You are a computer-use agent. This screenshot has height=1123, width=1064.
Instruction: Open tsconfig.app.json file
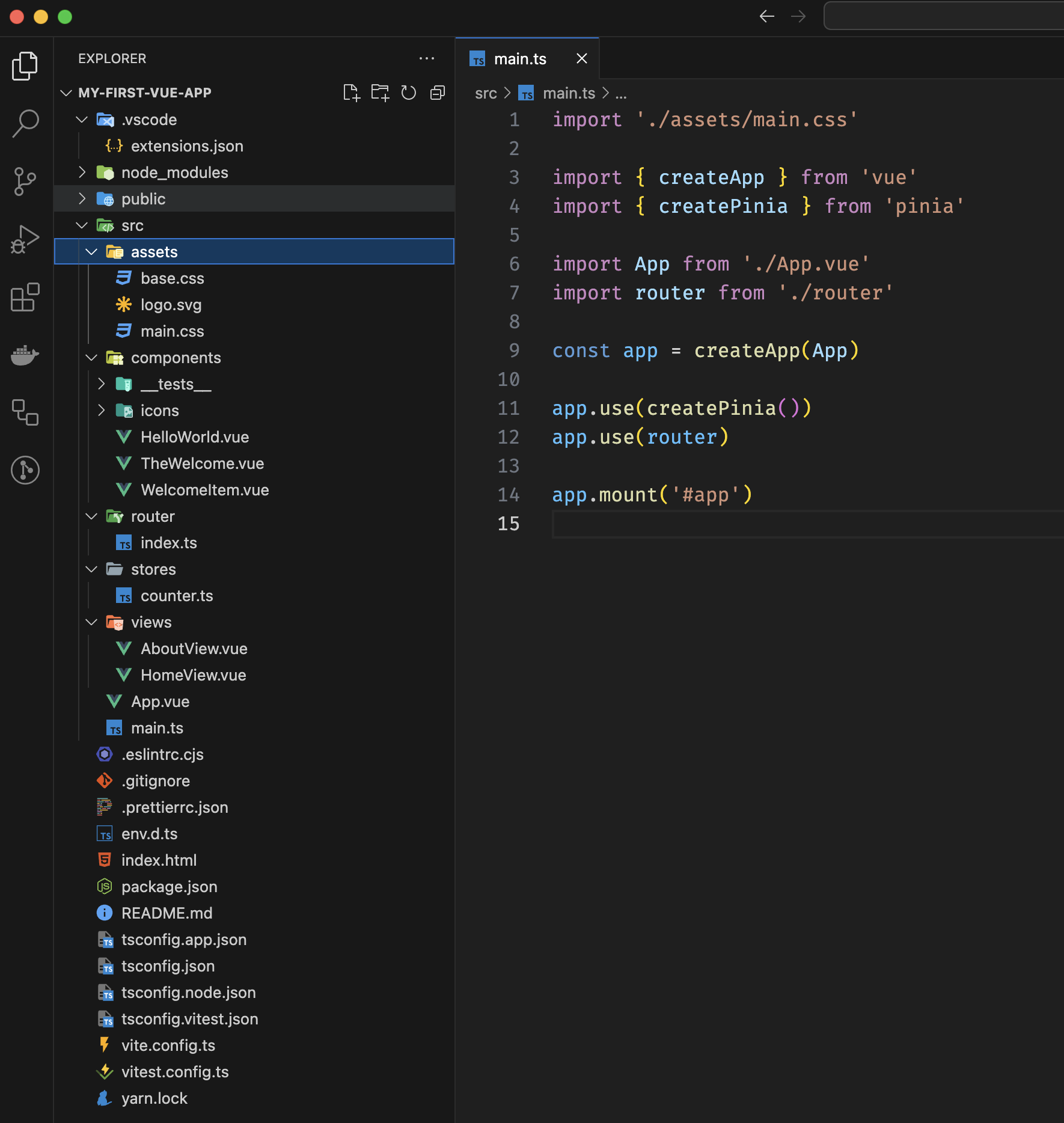point(254,940)
